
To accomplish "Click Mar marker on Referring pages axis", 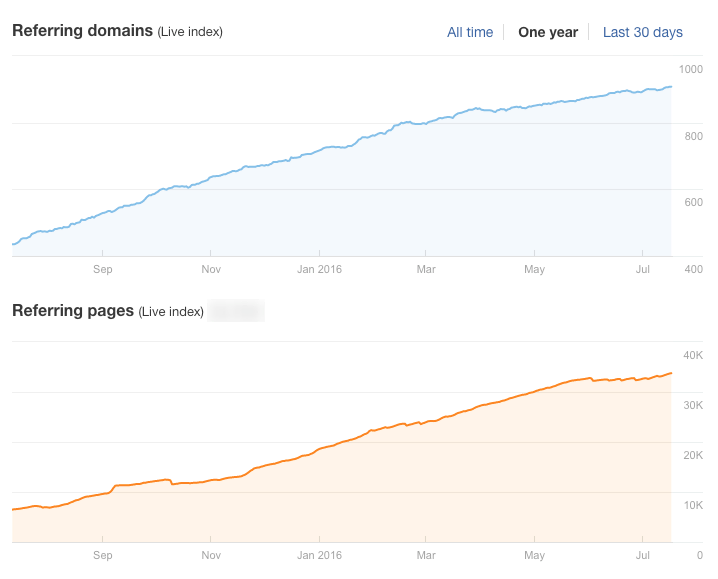I will coord(426,555).
